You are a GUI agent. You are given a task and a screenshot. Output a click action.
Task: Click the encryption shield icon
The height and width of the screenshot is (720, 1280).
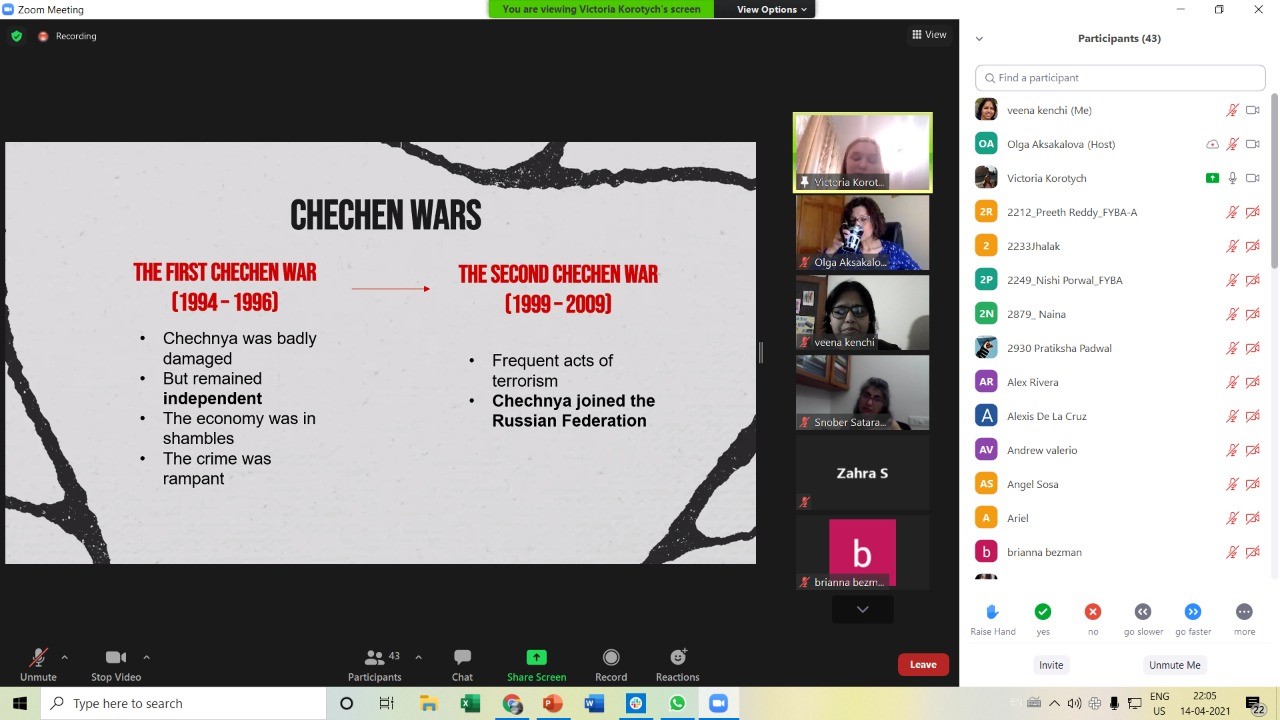pyautogui.click(x=16, y=36)
